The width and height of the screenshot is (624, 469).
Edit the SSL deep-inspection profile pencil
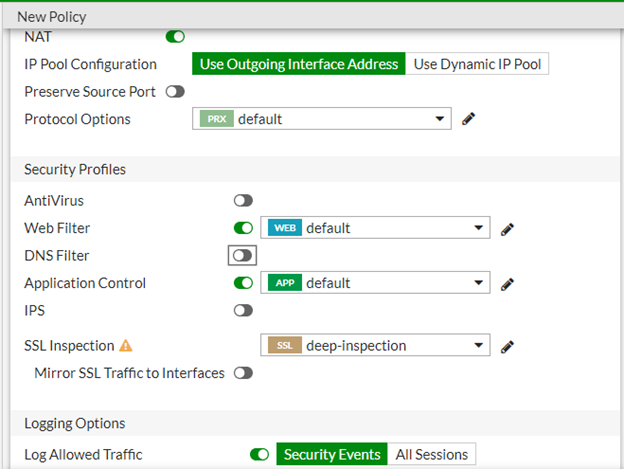(x=507, y=346)
